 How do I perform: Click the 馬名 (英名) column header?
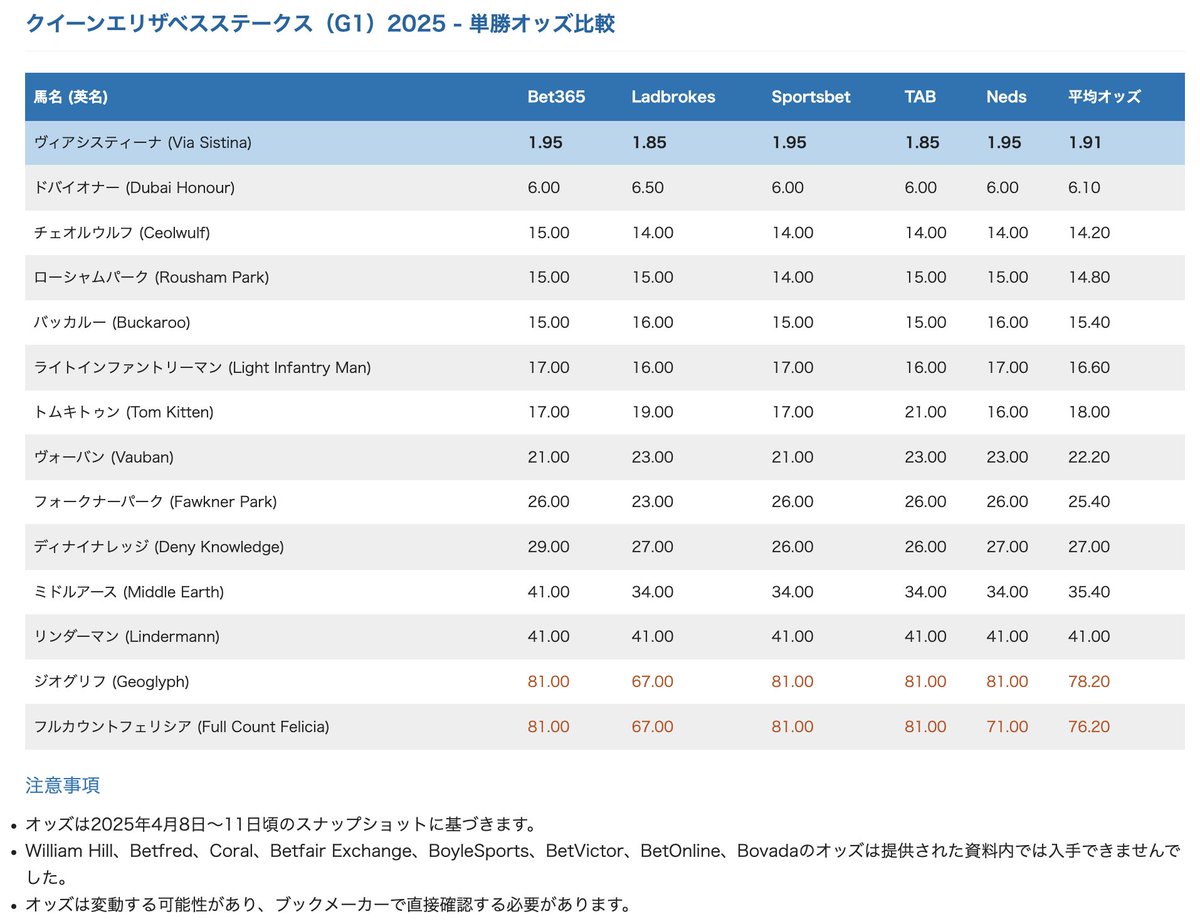pos(71,97)
